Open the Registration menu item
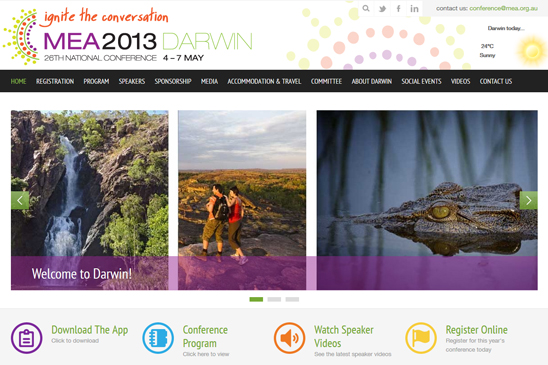This screenshot has height=365, width=548. tap(55, 81)
